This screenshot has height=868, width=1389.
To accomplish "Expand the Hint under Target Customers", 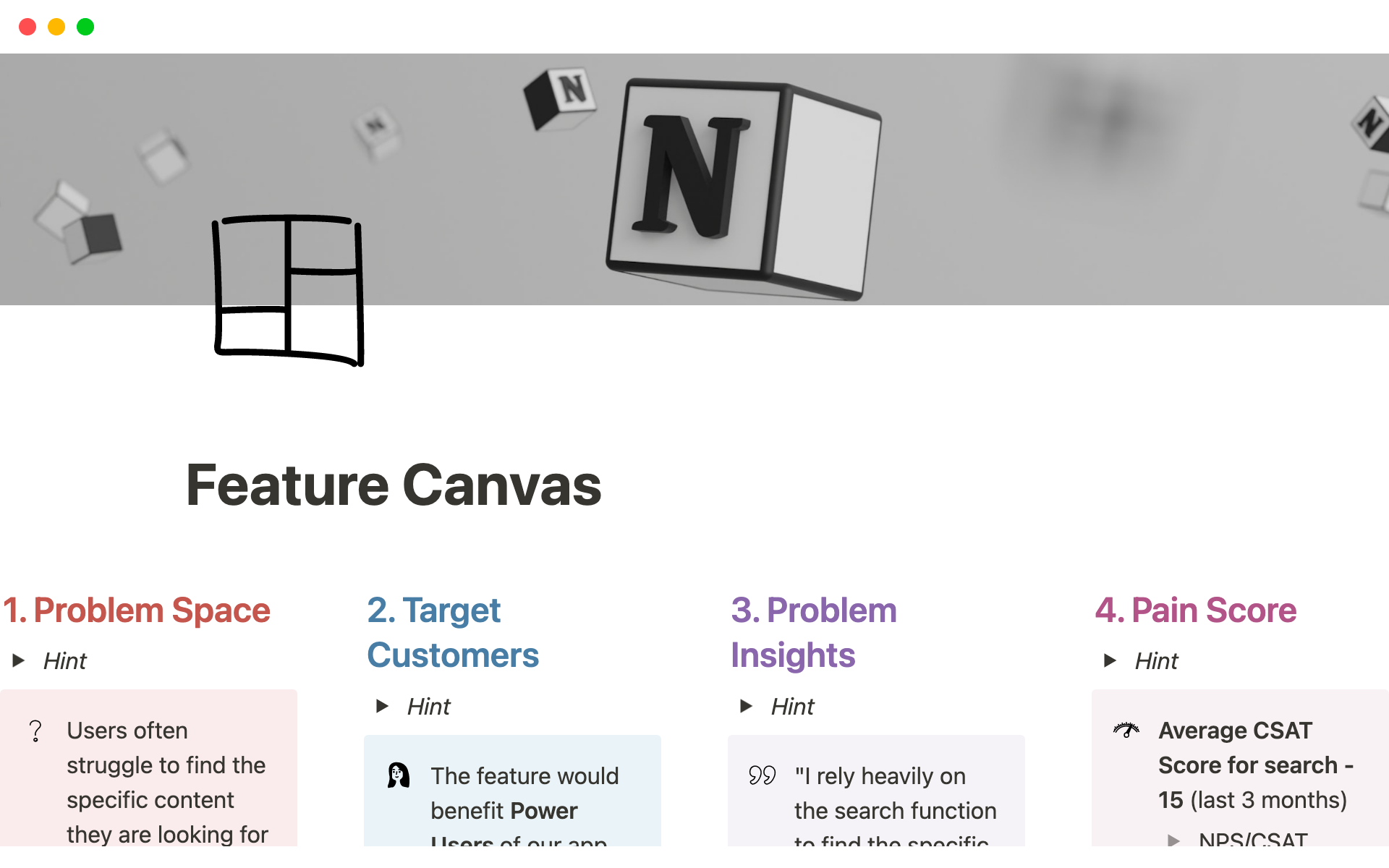I will 383,707.
